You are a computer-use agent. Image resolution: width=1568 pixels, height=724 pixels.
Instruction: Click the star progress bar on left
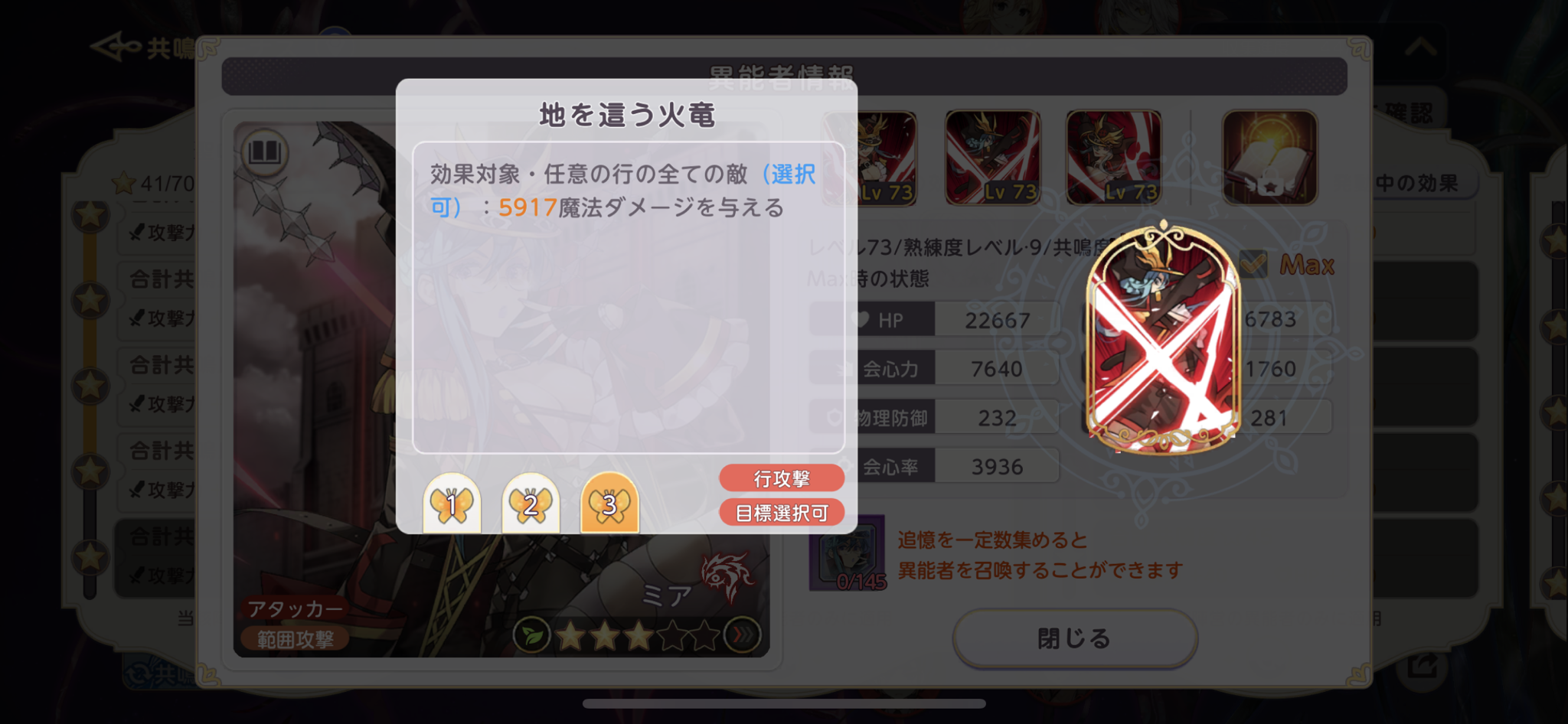pyautogui.click(x=90, y=398)
